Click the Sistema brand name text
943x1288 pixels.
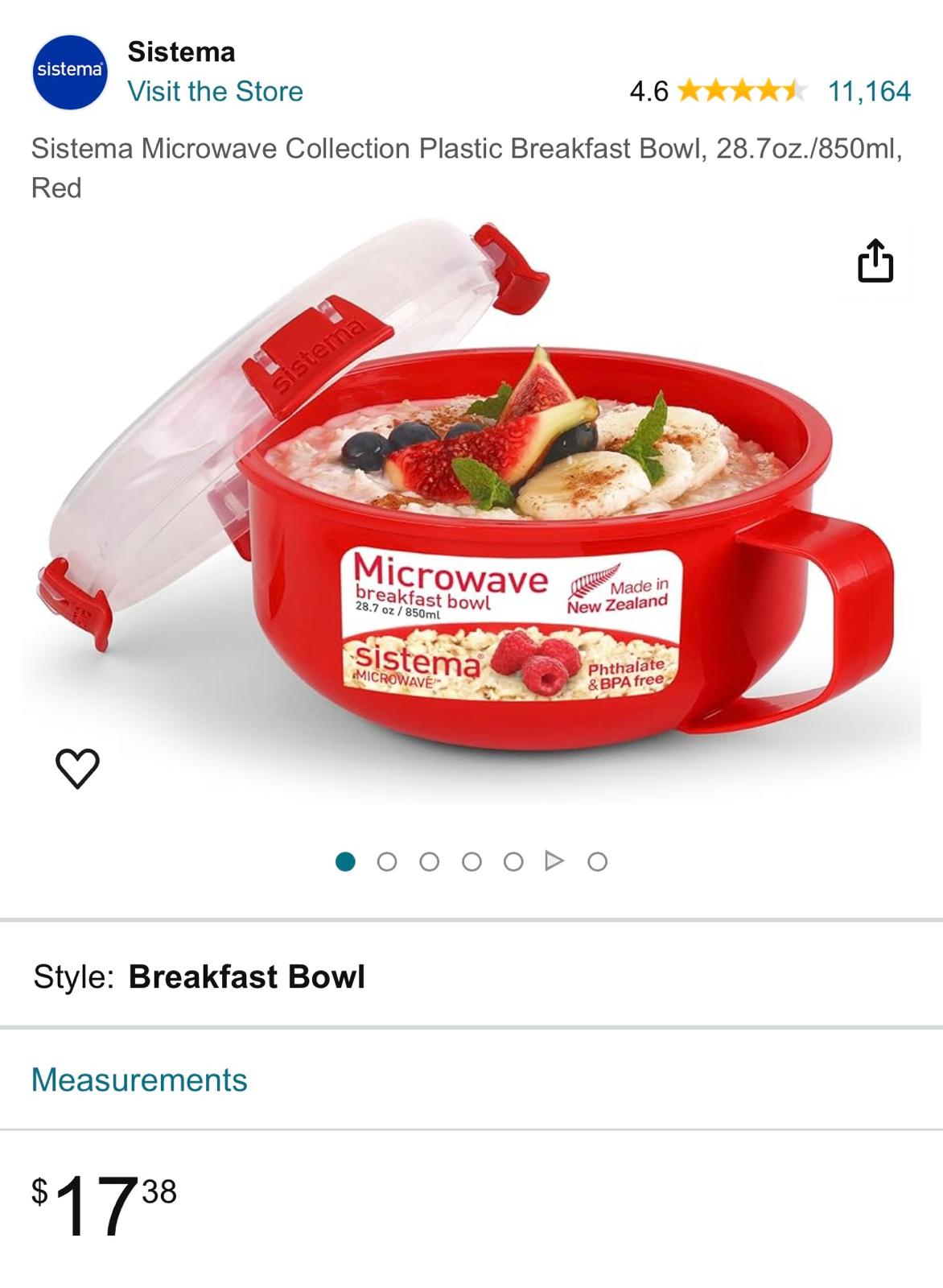(x=182, y=52)
